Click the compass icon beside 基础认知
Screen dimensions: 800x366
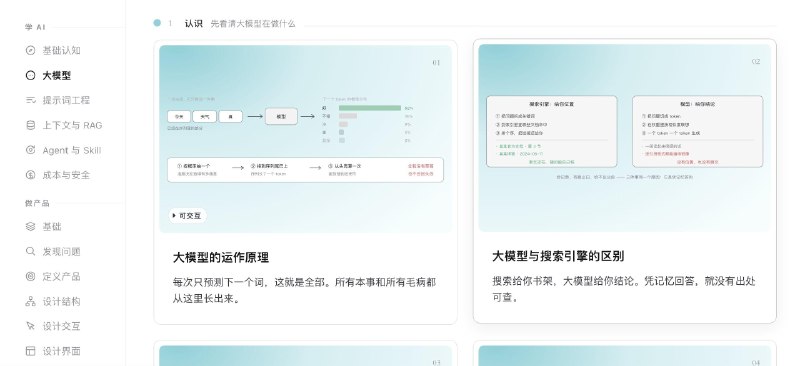pyautogui.click(x=31, y=50)
